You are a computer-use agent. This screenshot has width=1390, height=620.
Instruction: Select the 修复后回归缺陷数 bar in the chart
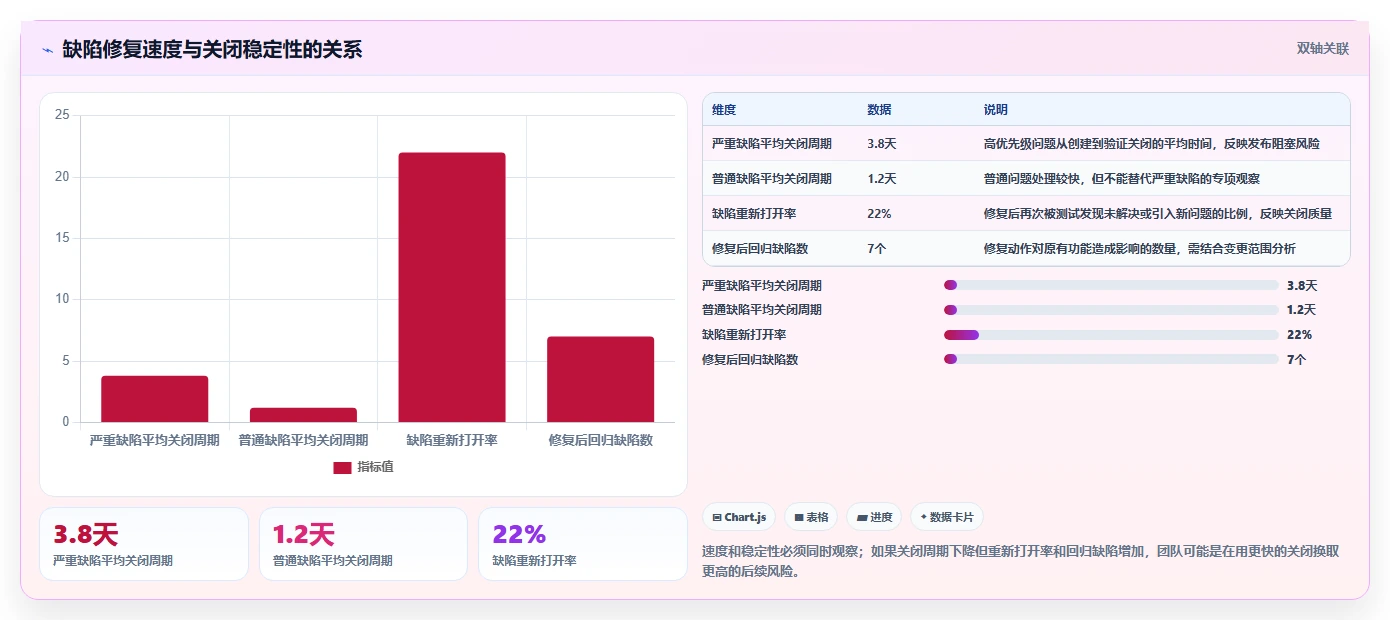[x=600, y=379]
